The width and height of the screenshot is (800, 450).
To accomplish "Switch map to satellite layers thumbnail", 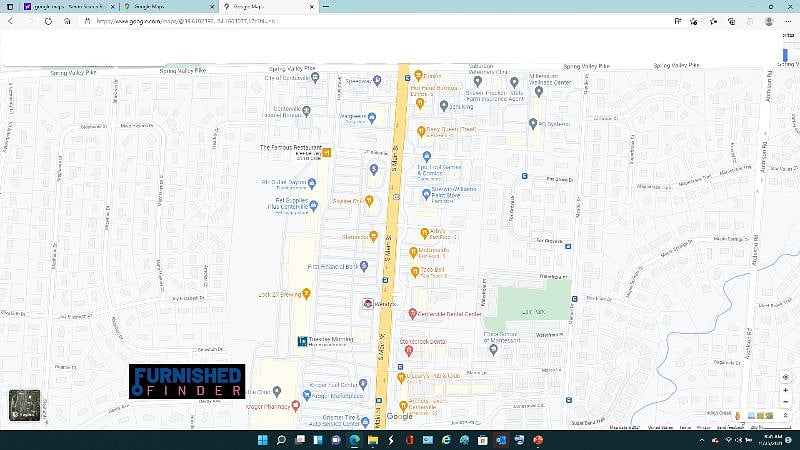I will [24, 405].
